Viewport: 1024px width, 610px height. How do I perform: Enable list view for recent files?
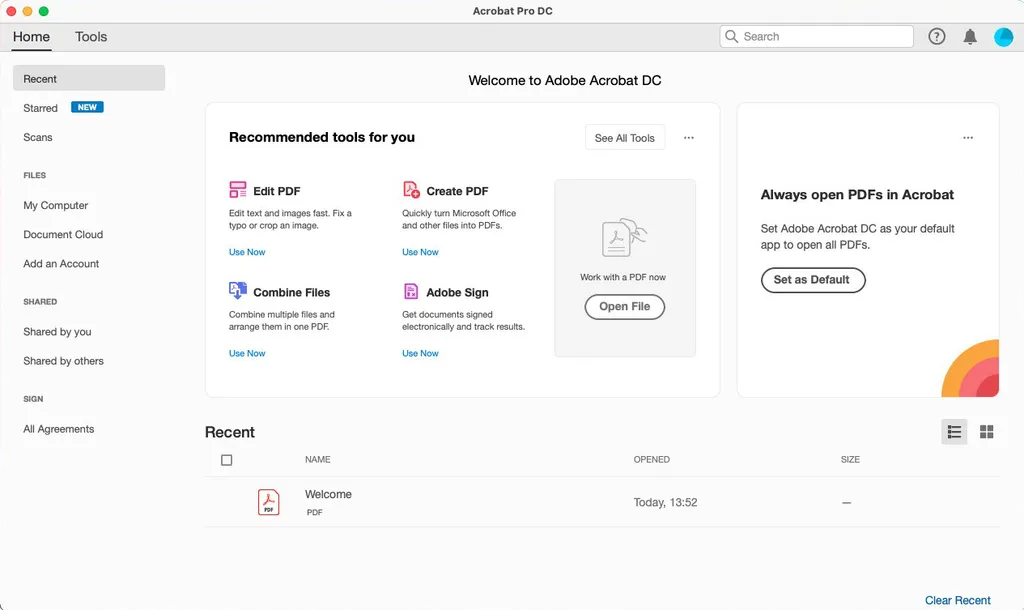point(953,431)
